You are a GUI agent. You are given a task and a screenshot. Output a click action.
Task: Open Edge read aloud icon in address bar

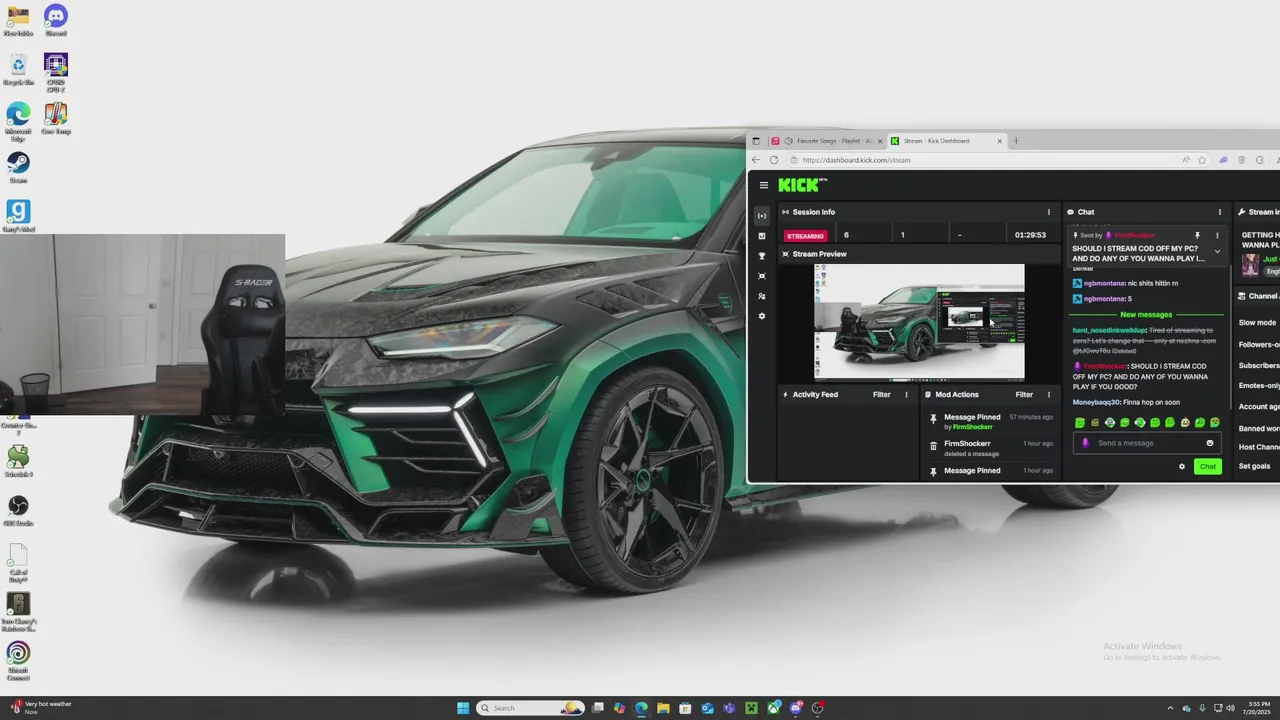pos(1186,160)
